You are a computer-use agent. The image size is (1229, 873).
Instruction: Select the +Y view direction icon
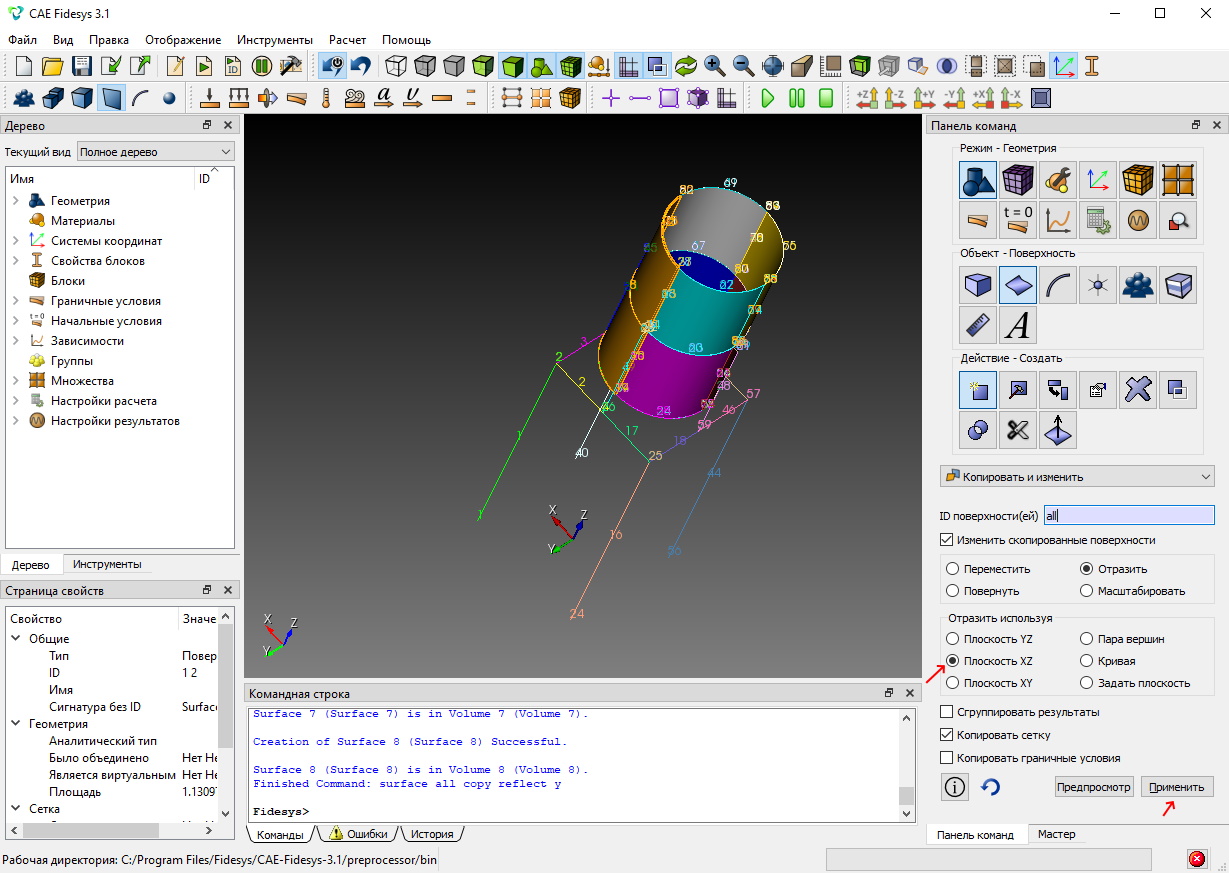coord(925,98)
